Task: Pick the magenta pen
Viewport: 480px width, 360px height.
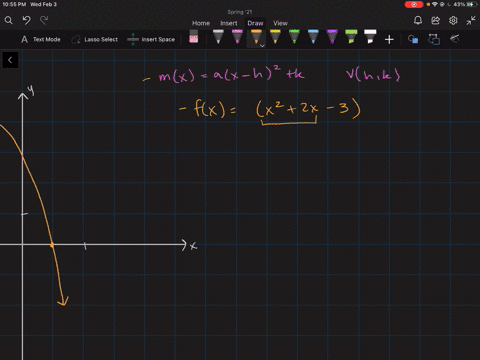Action: [x=237, y=37]
